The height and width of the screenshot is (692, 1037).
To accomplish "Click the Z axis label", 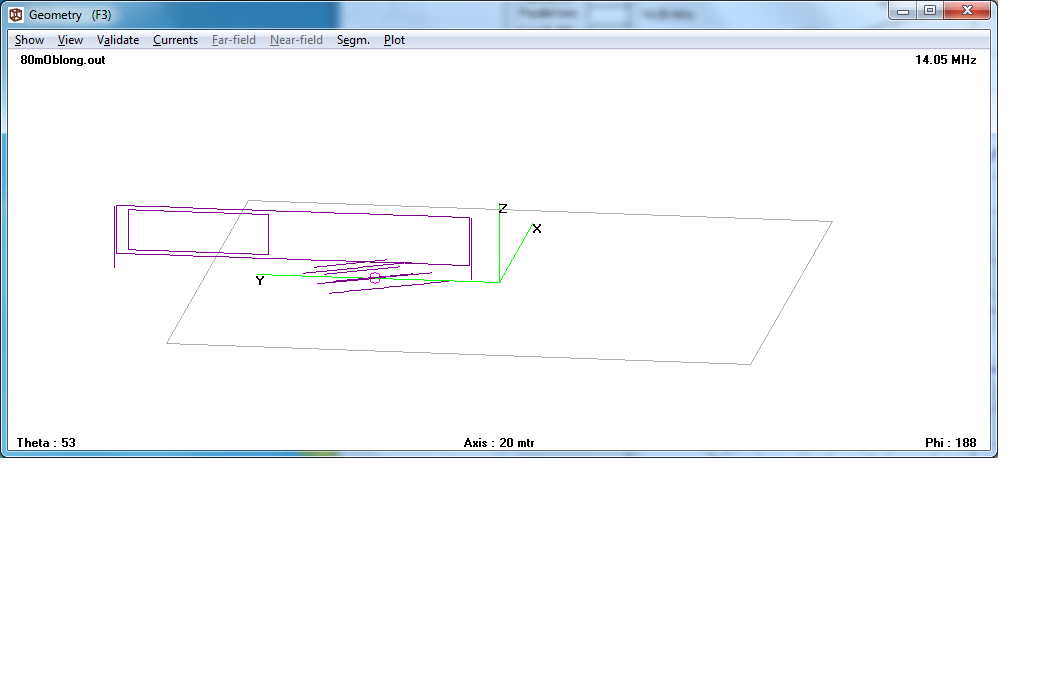I will (503, 208).
